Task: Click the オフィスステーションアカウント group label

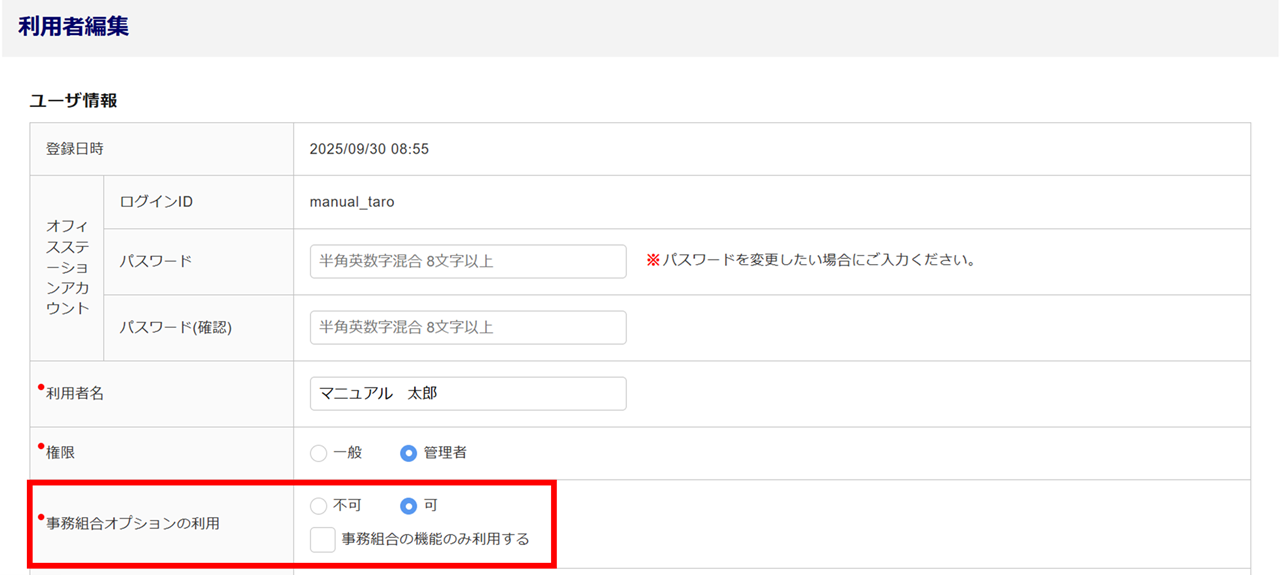Action: [68, 267]
